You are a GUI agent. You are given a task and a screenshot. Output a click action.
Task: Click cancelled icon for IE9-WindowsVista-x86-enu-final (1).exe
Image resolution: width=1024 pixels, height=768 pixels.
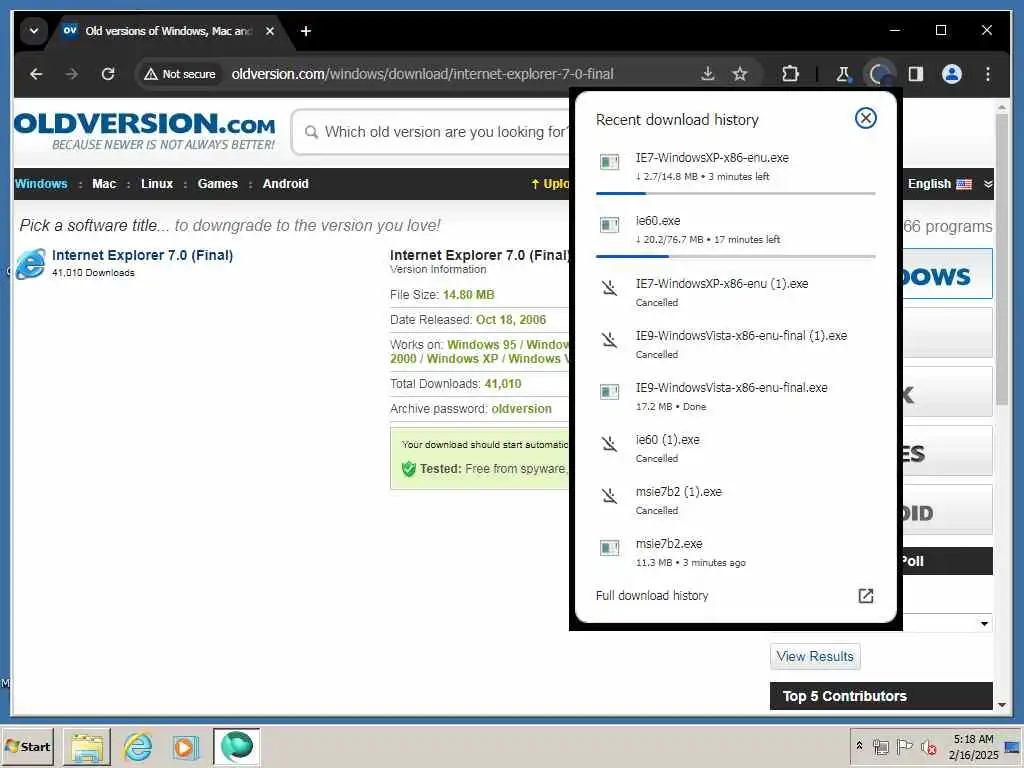[609, 340]
